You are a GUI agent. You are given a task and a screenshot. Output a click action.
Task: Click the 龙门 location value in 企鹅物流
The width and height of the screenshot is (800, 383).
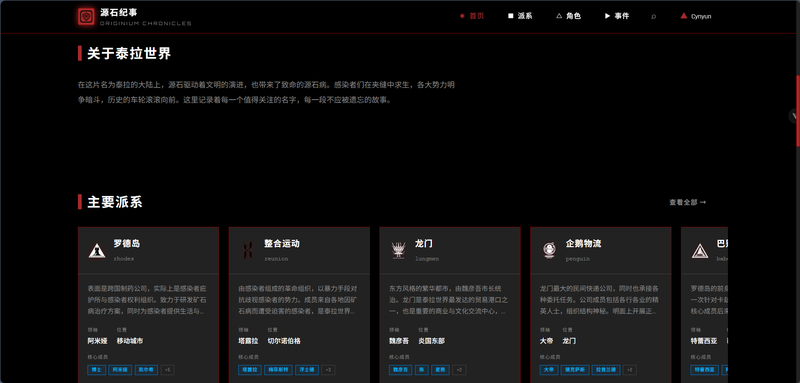point(569,341)
